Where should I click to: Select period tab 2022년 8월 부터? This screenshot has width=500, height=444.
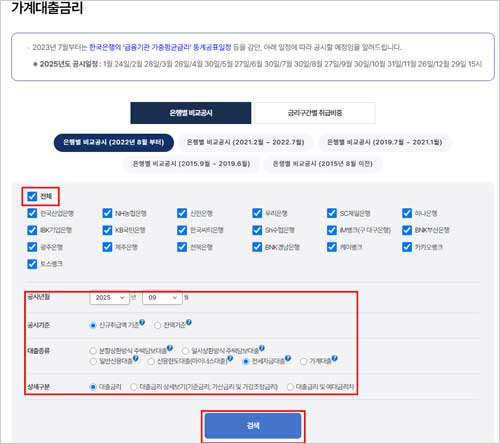(x=114, y=143)
